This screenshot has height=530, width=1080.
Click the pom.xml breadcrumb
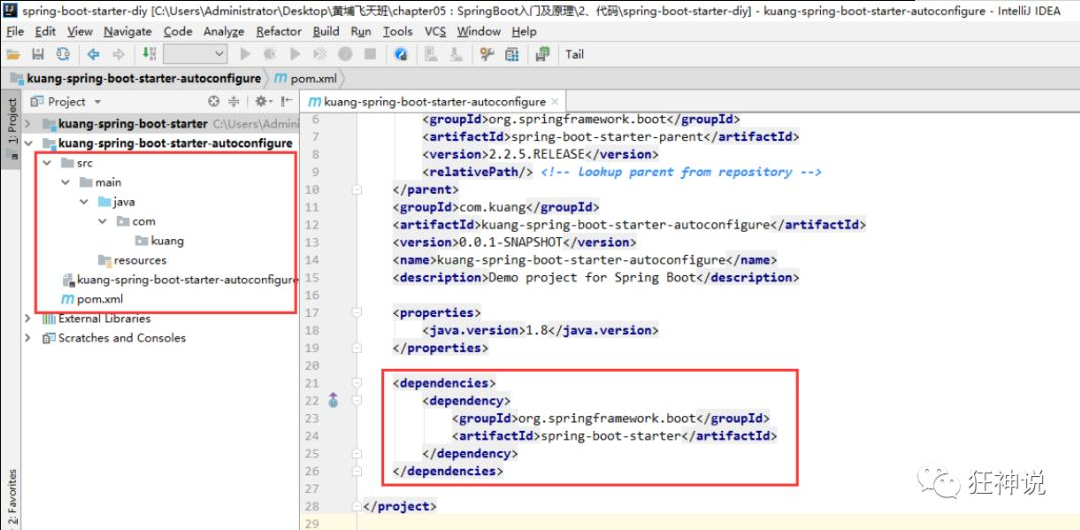click(x=304, y=79)
